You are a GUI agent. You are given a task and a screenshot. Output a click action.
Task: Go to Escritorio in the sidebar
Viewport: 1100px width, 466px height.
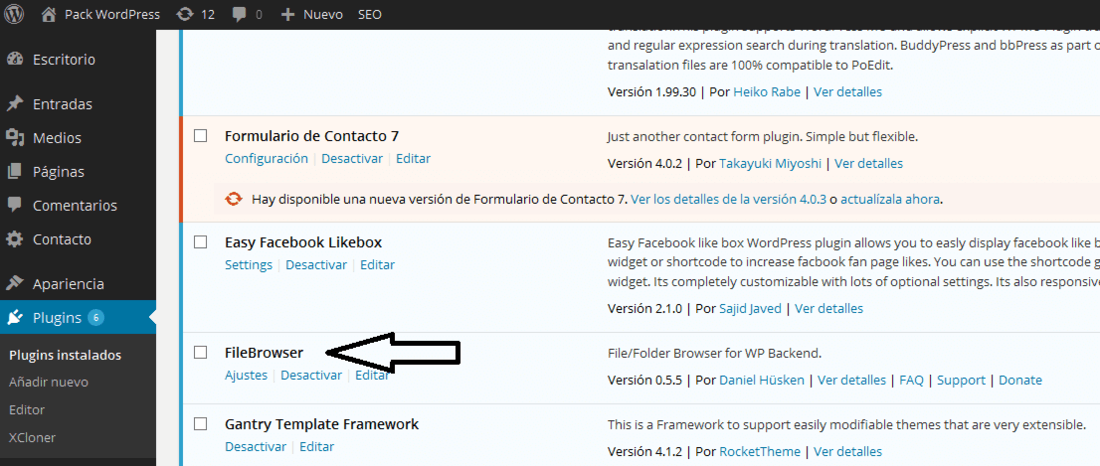(64, 60)
